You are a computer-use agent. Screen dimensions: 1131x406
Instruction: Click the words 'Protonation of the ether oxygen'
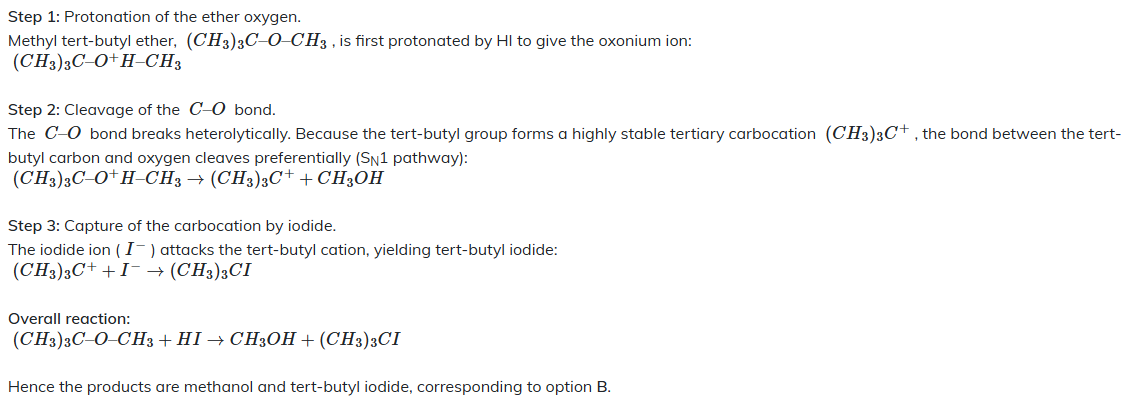pyautogui.click(x=182, y=17)
